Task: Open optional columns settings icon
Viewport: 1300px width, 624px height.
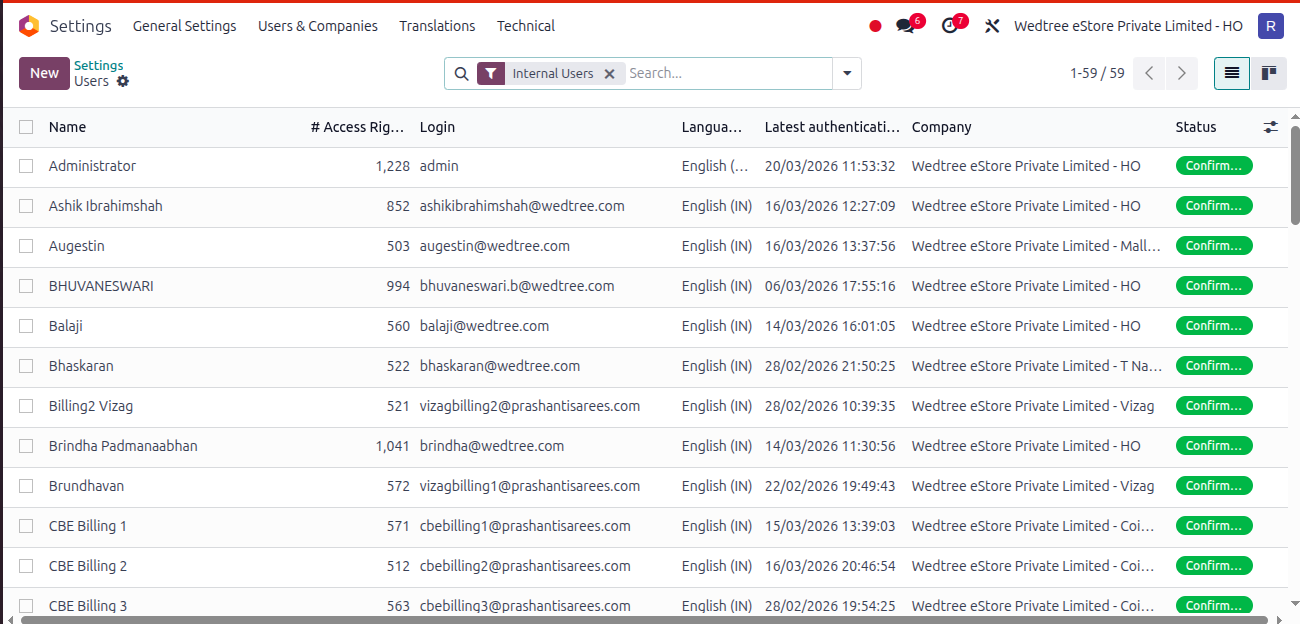Action: click(1270, 127)
